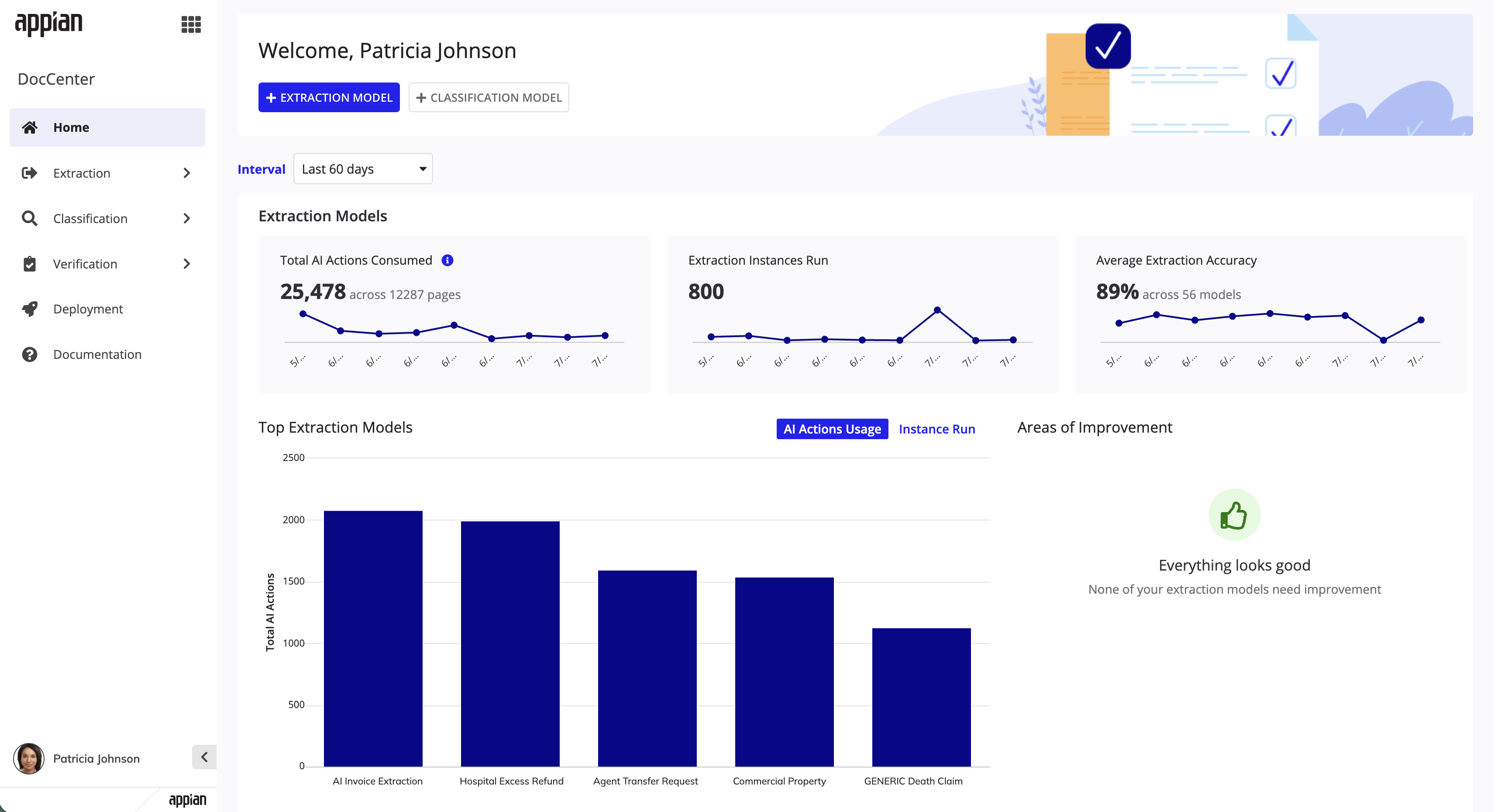The image size is (1494, 812).
Task: Create new Extraction Model
Action: (x=329, y=97)
